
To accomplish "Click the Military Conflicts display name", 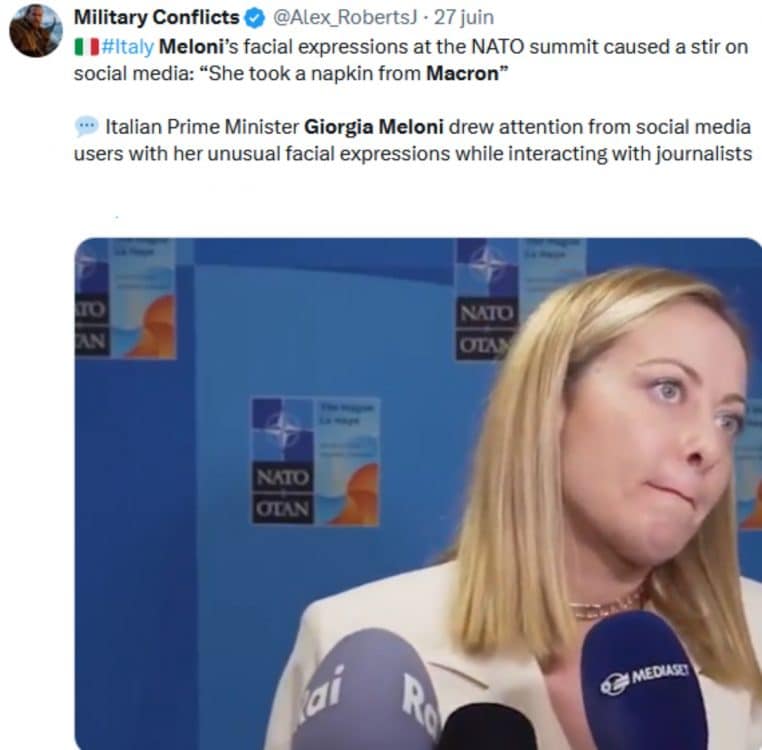I will (x=156, y=17).
